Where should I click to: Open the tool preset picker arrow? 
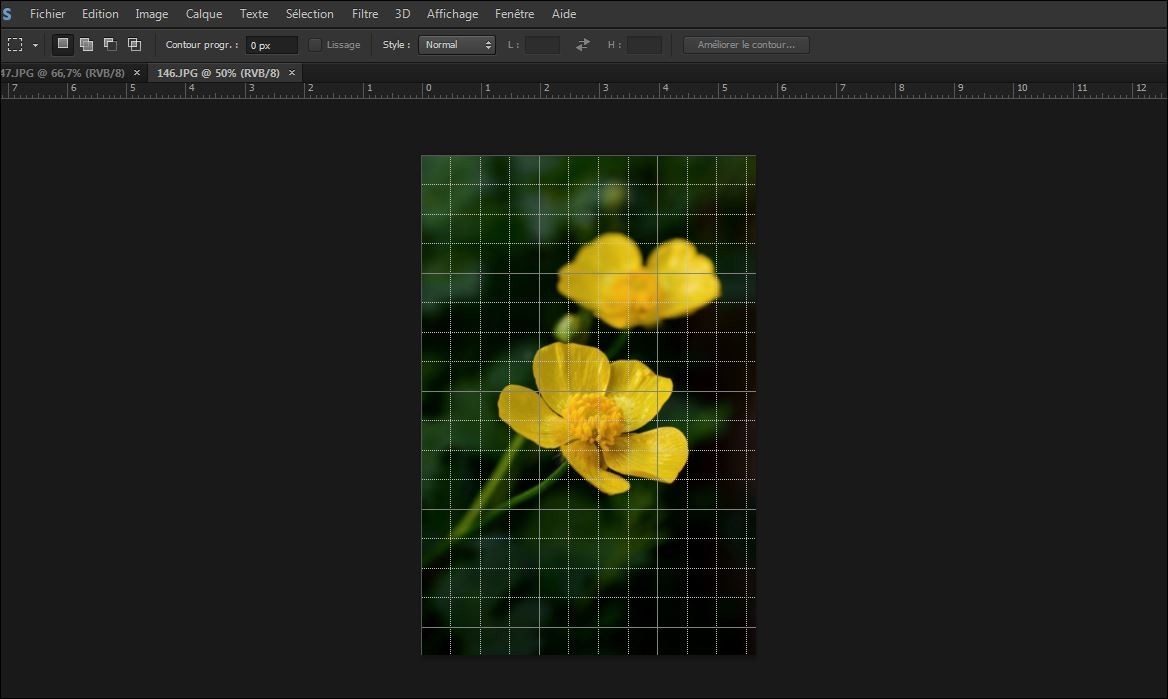pyautogui.click(x=35, y=45)
